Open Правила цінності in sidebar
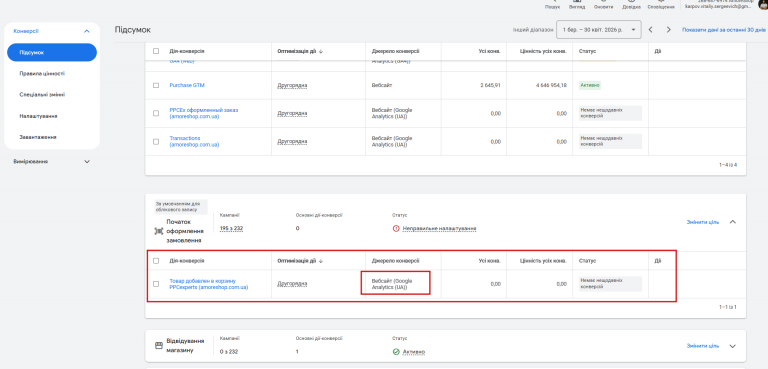 click(42, 74)
